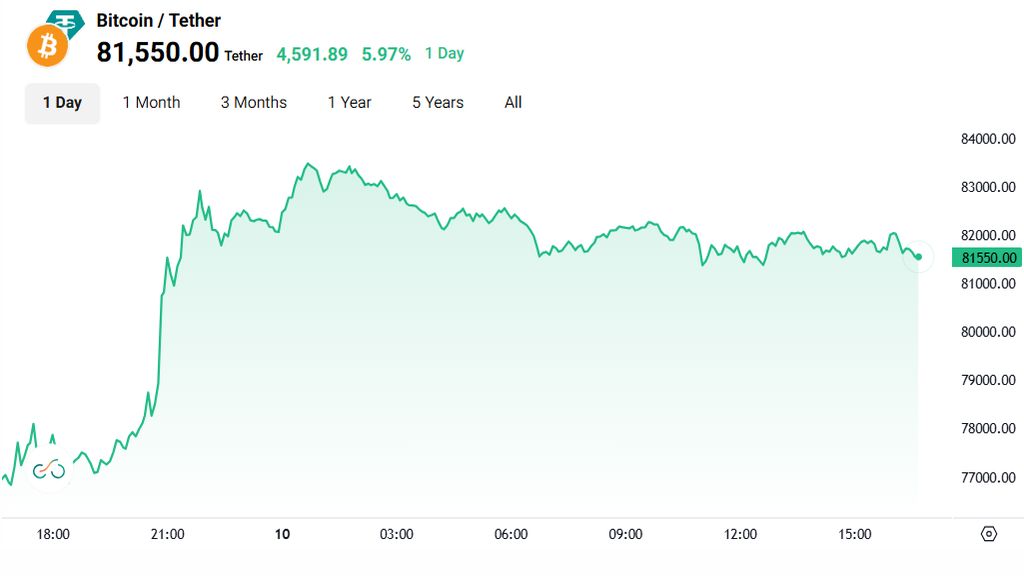Viewport: 1024px width, 576px height.
Task: Select the All time range tab
Action: [x=513, y=103]
